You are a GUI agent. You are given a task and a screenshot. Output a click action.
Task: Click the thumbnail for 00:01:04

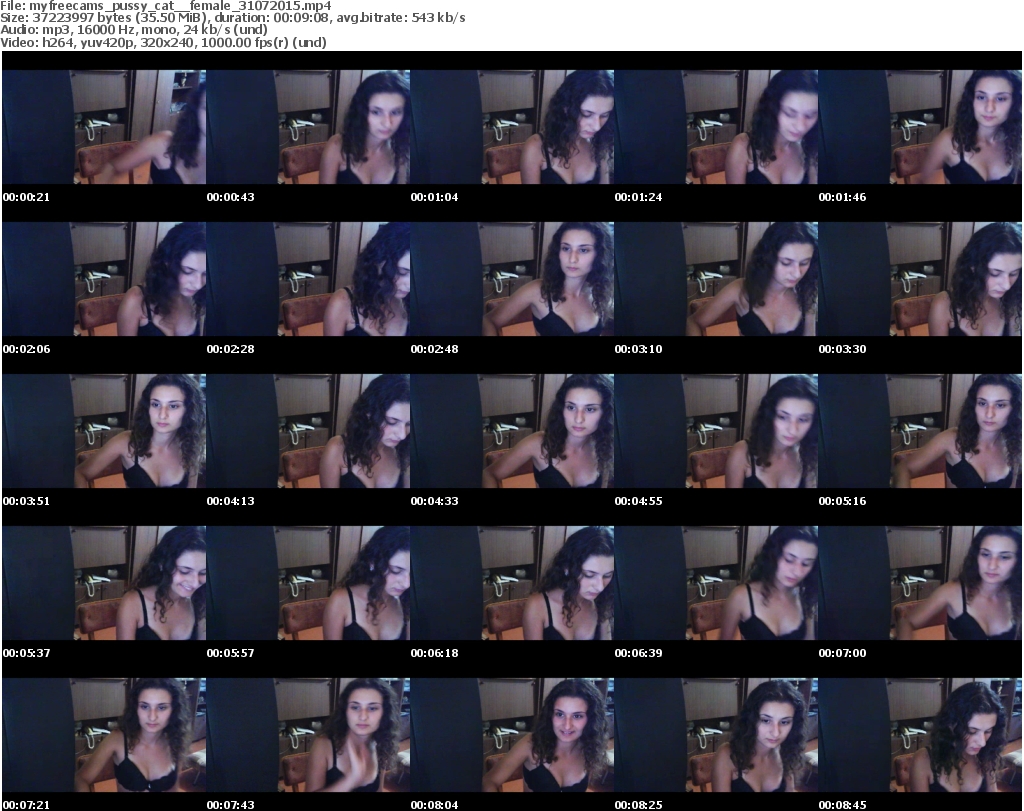pos(512,127)
